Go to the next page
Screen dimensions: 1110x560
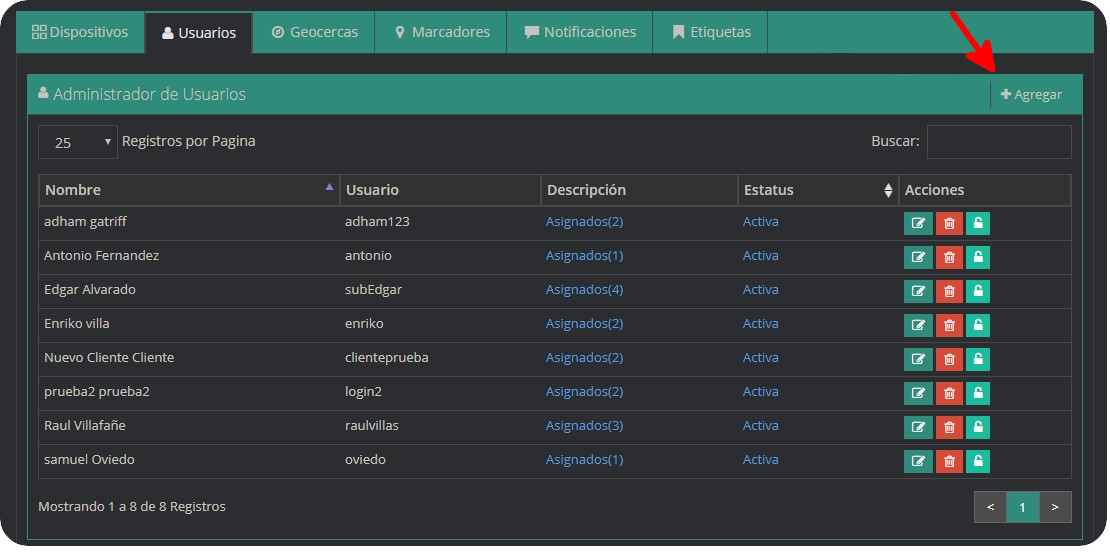pyautogui.click(x=1055, y=507)
